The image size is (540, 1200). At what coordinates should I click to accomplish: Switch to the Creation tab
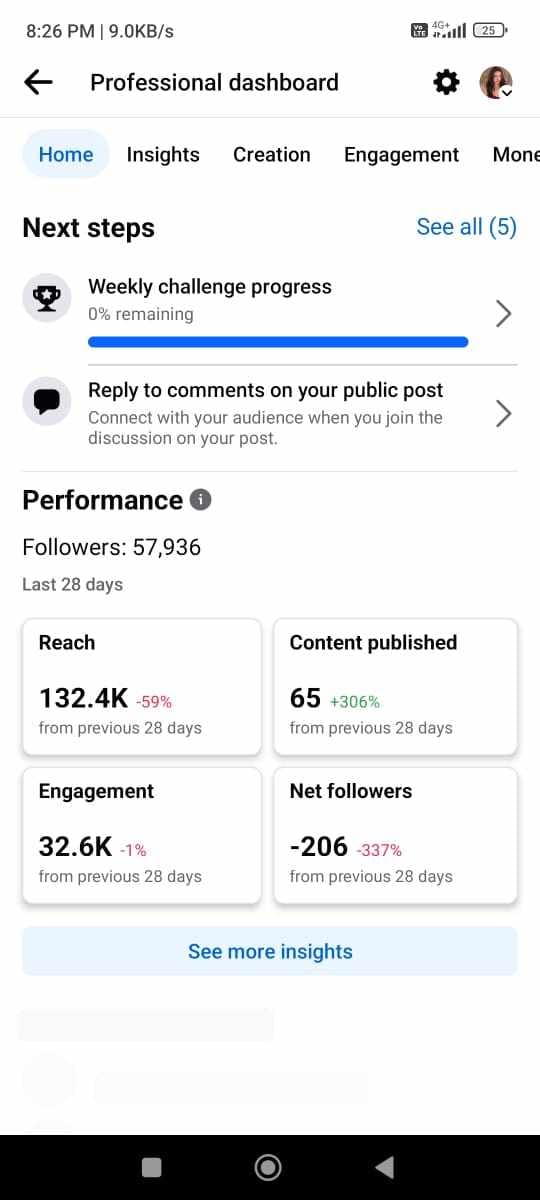tap(272, 154)
